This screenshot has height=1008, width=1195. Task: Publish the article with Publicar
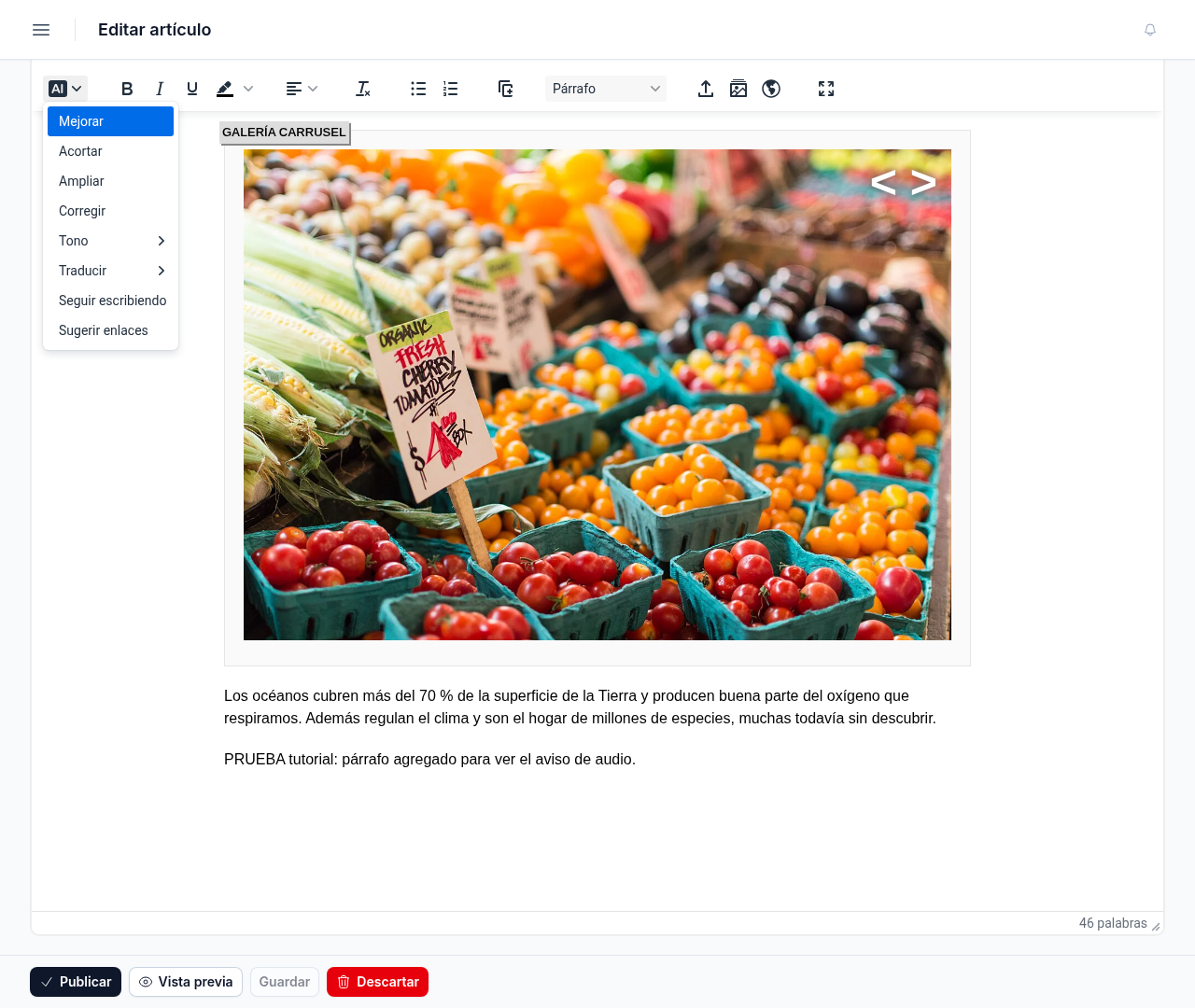pos(76,982)
